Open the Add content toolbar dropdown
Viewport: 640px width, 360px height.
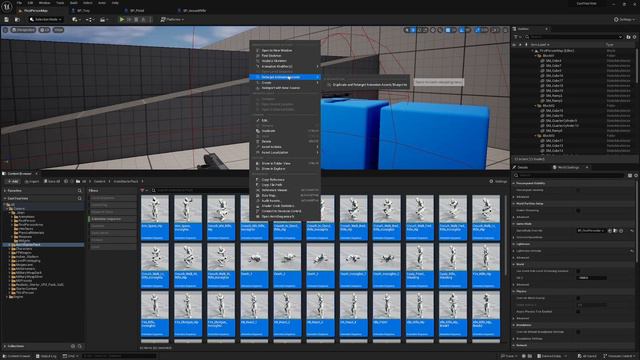(75, 20)
